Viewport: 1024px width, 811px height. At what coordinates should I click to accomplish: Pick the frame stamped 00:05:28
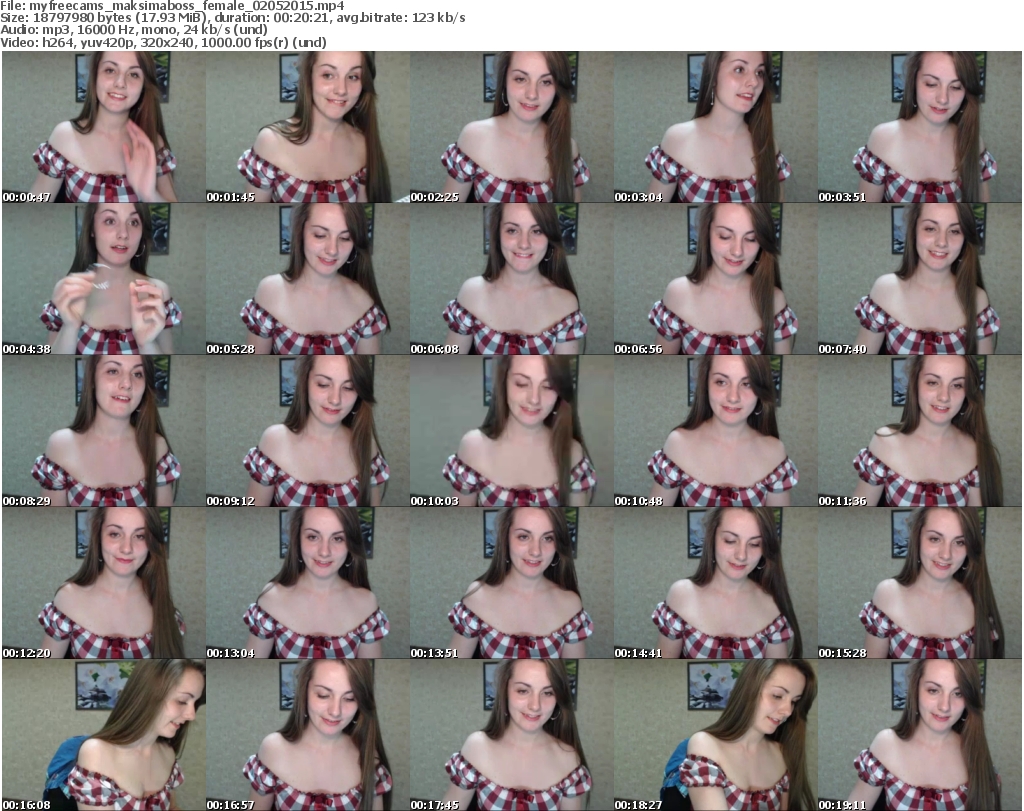(x=308, y=279)
